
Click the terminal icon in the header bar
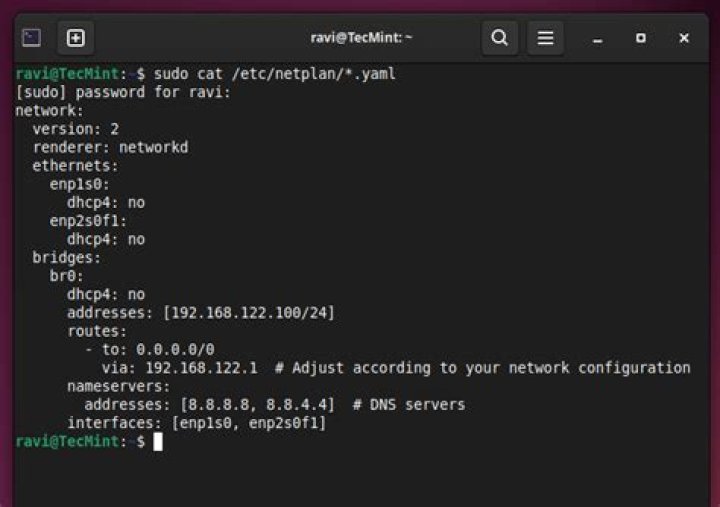(32, 38)
